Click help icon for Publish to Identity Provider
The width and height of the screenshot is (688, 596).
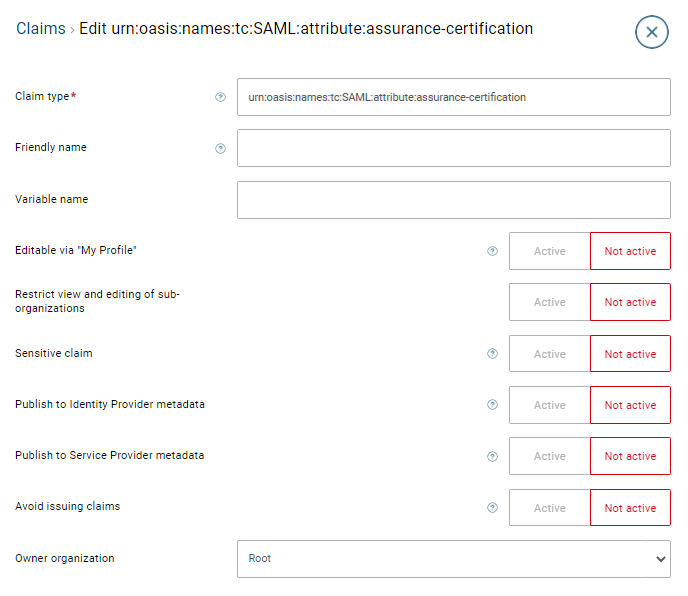click(492, 405)
